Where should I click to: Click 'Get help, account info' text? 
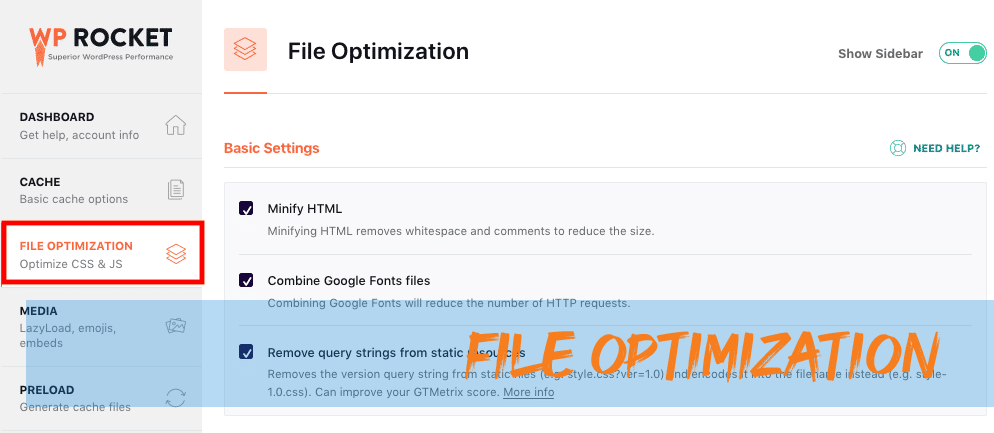[x=79, y=135]
